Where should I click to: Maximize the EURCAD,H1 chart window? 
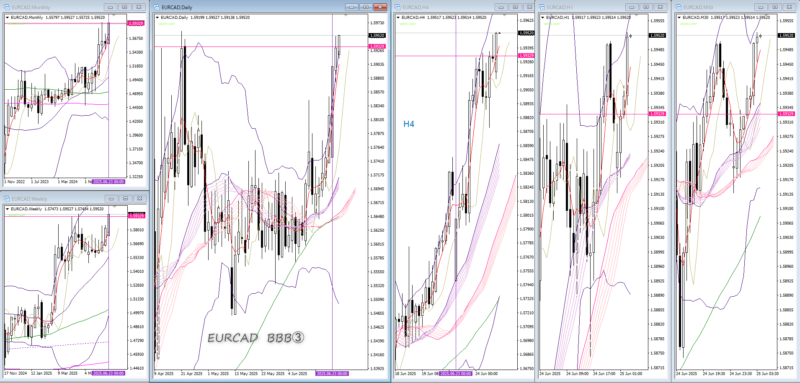click(x=646, y=7)
